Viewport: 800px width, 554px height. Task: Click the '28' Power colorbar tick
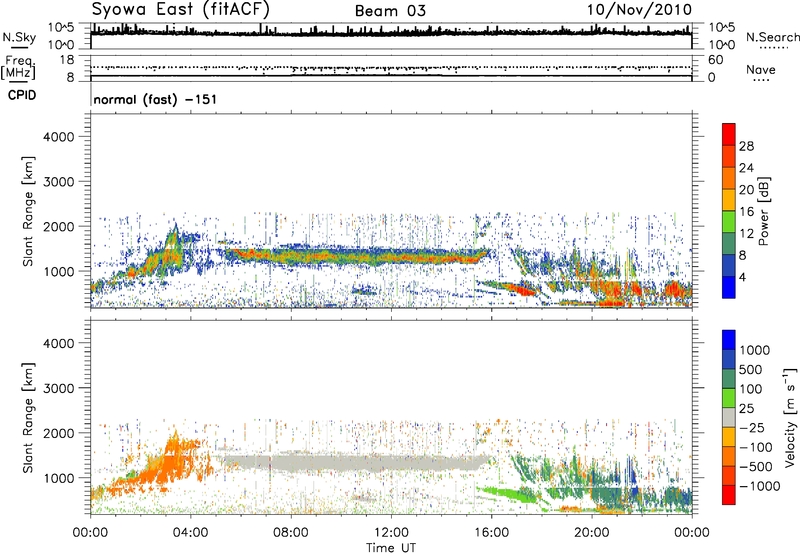(x=746, y=146)
